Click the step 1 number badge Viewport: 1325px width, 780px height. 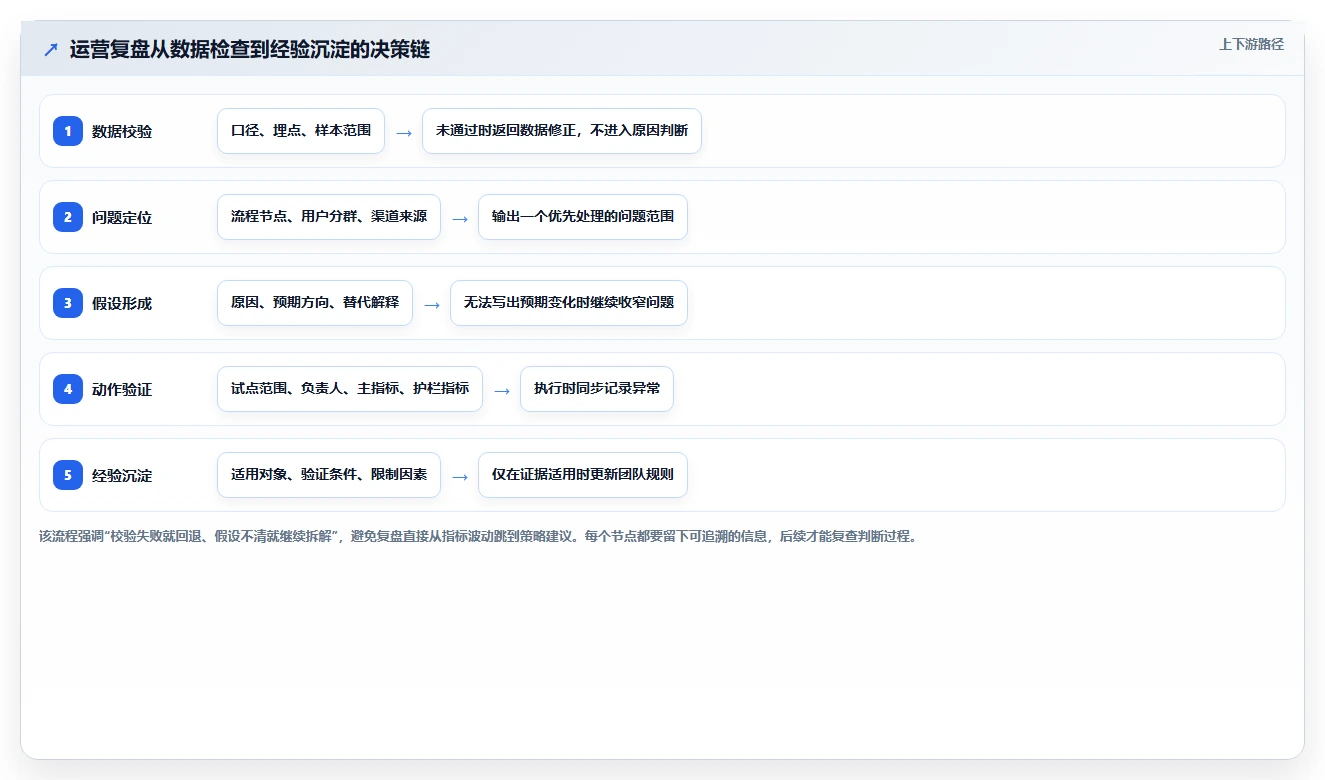coord(68,131)
